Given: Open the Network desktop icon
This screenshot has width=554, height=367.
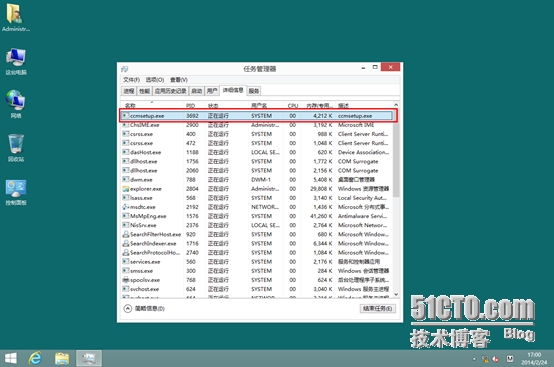Looking at the screenshot, I should (x=16, y=104).
